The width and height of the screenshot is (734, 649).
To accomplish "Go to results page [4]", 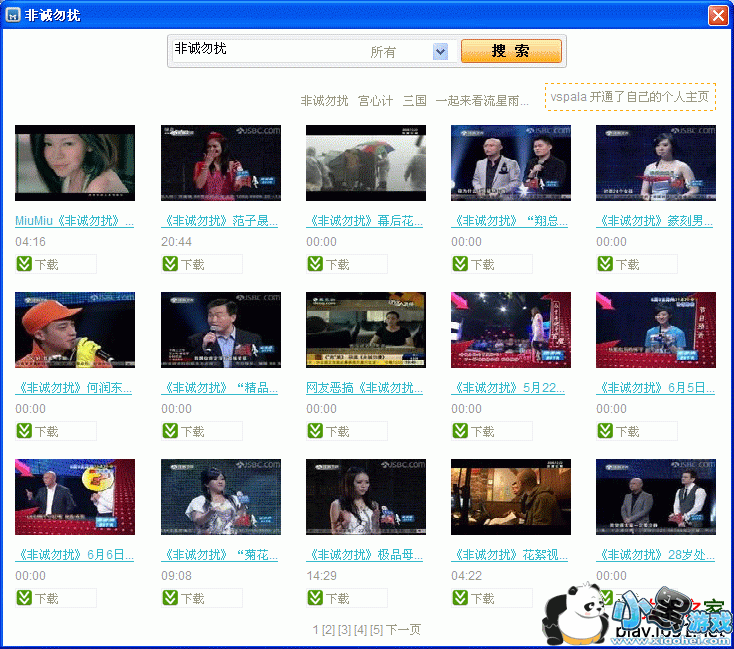I will [360, 630].
